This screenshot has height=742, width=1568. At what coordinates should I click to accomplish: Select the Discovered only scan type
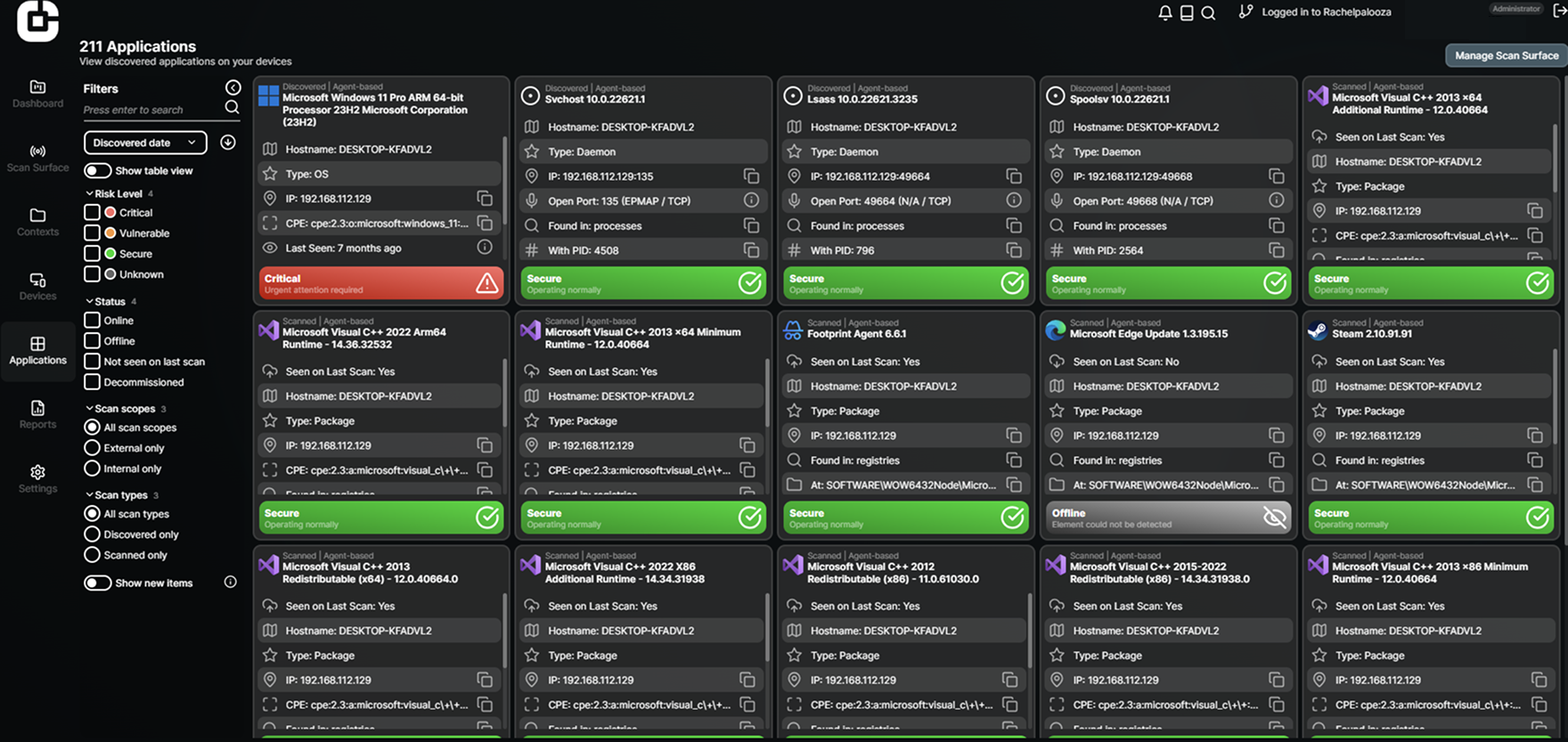[x=92, y=534]
